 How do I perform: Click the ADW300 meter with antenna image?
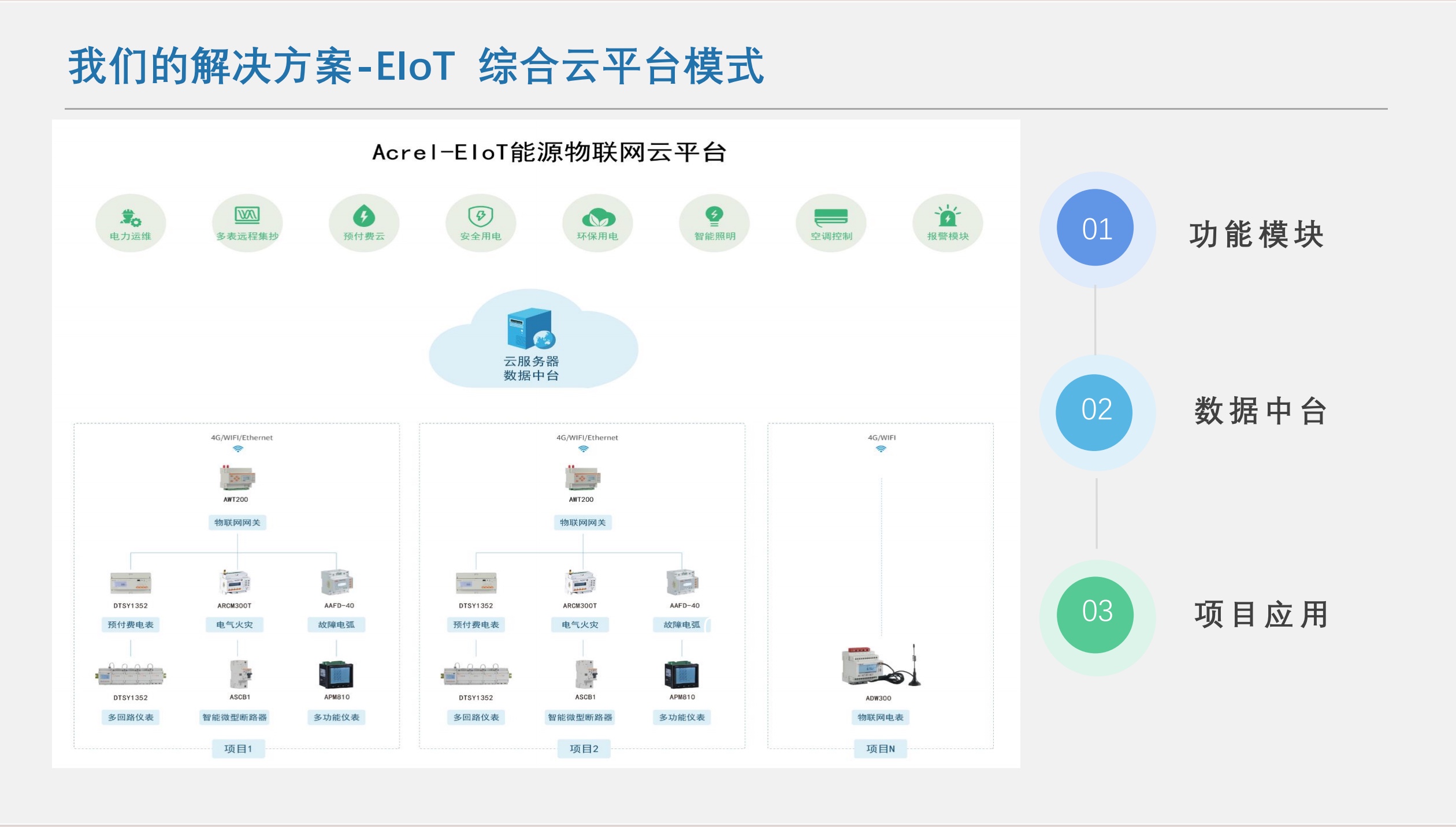point(881,665)
